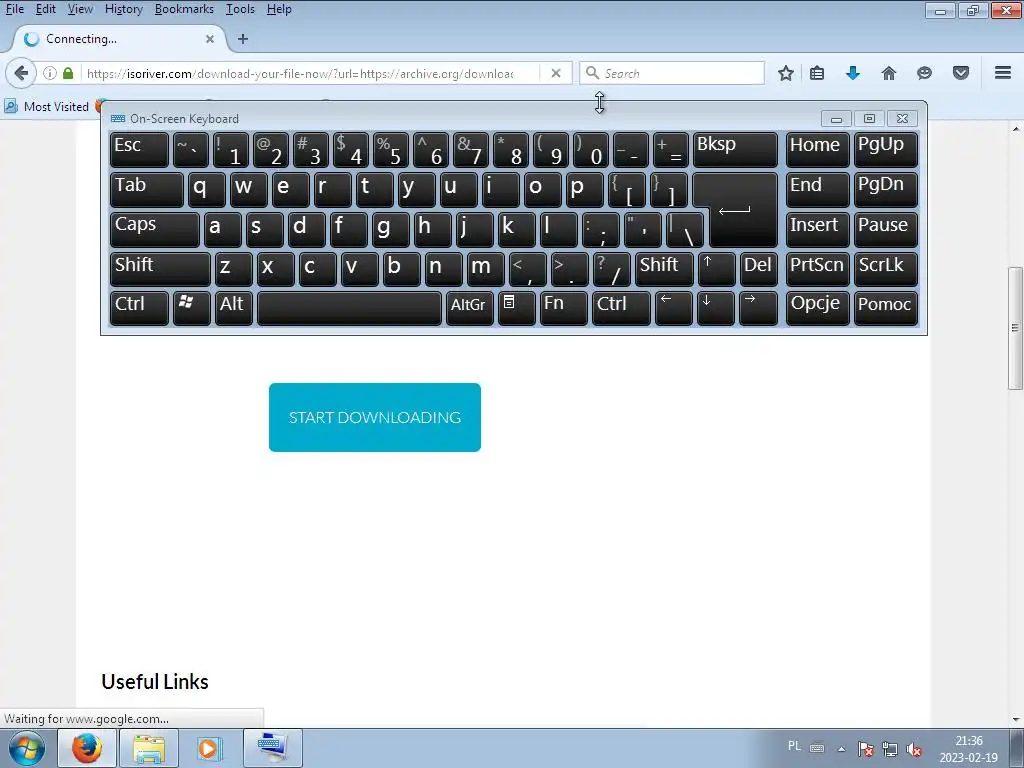Click the Firefox back arrow button
The image size is (1024, 768).
click(21, 72)
